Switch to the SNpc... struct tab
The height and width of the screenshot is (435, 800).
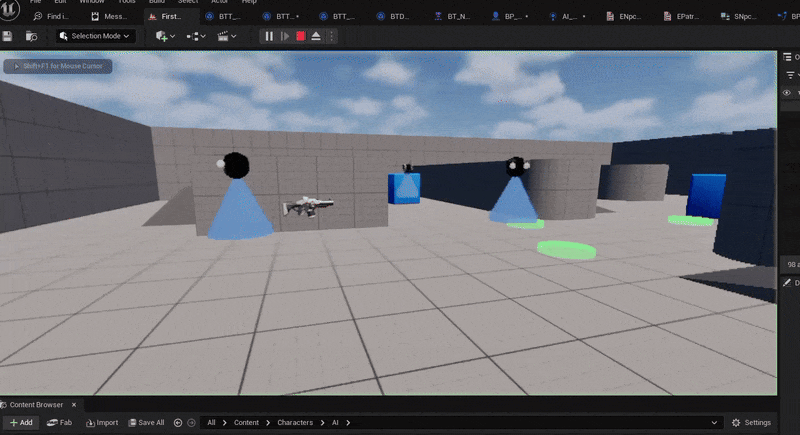(738, 16)
